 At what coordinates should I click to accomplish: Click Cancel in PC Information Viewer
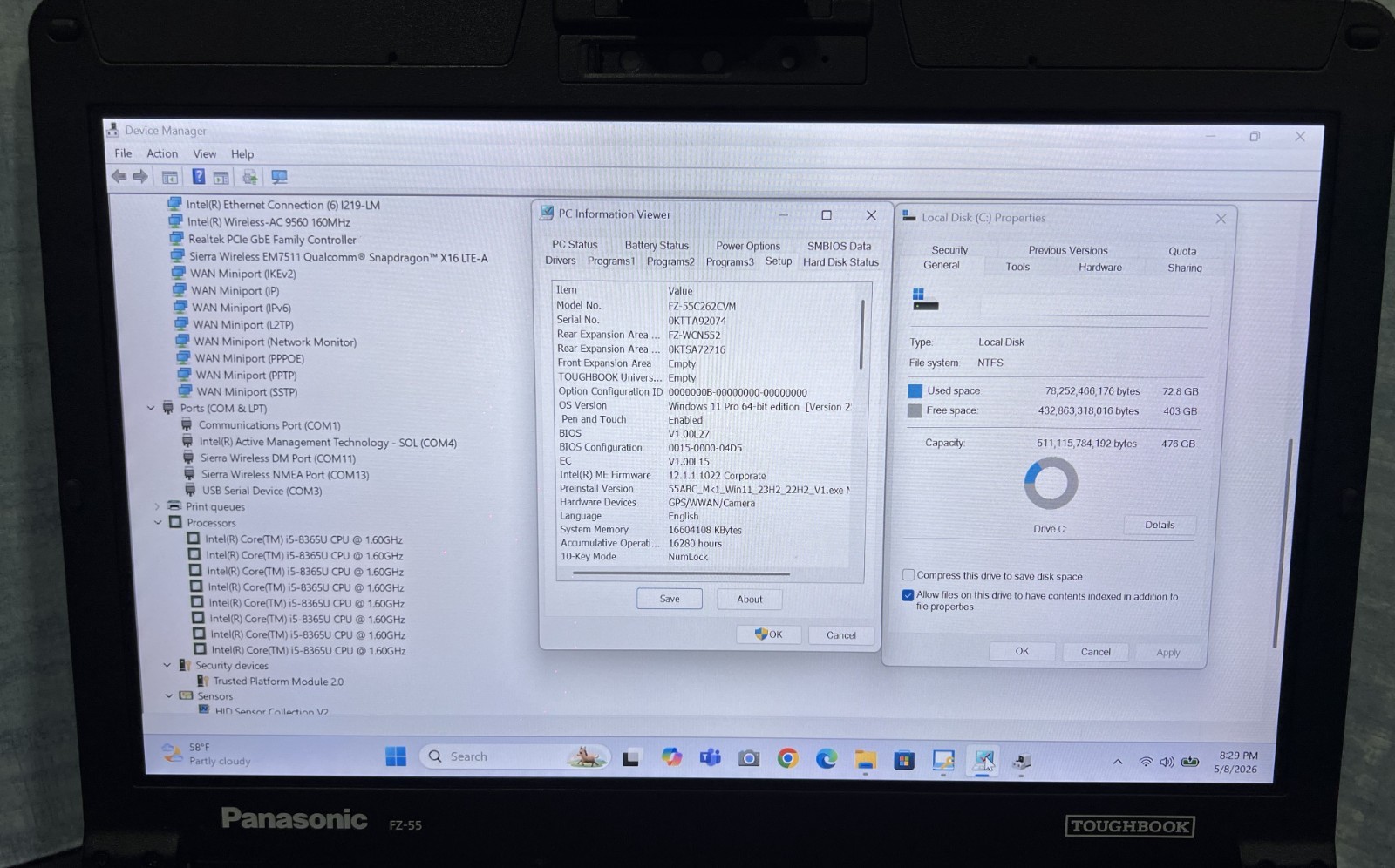click(840, 635)
